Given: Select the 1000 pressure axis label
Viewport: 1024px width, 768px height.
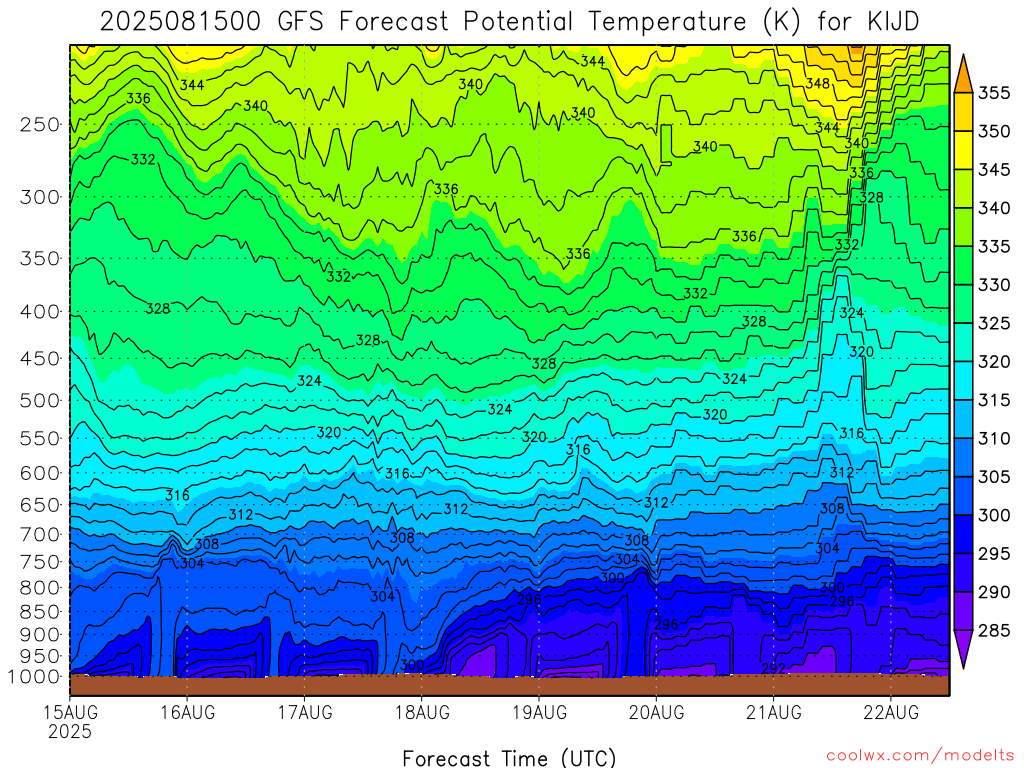Looking at the screenshot, I should (35, 677).
